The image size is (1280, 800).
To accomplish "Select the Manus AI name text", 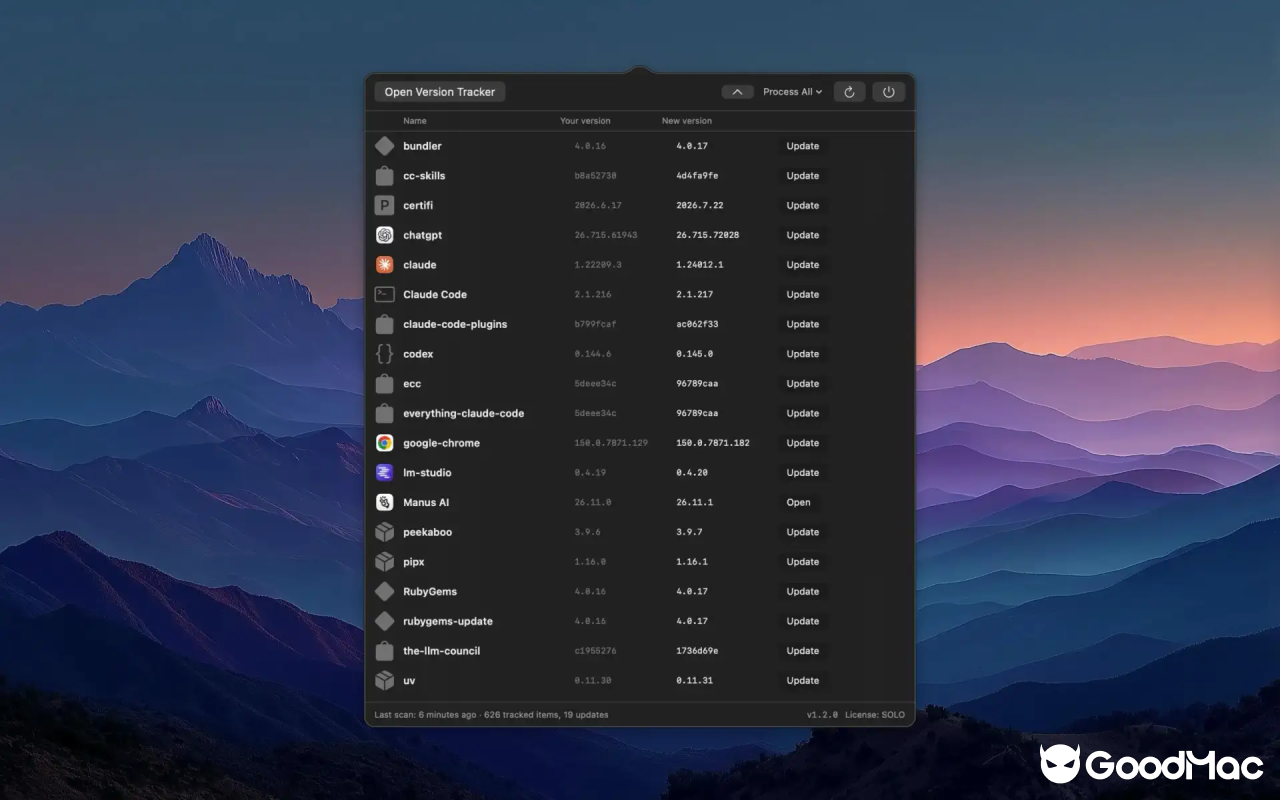I will coord(426,502).
